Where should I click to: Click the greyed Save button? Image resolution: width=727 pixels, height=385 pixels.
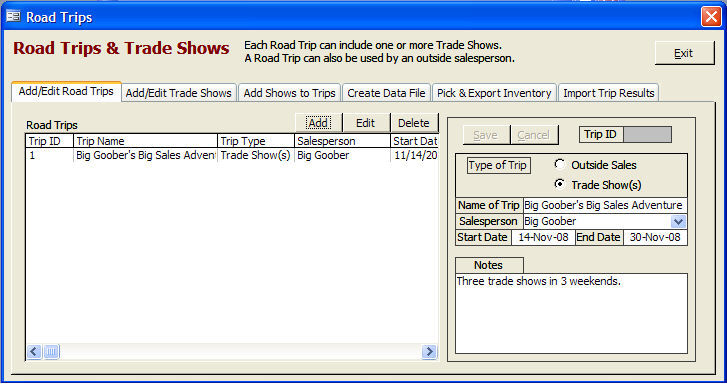(486, 135)
